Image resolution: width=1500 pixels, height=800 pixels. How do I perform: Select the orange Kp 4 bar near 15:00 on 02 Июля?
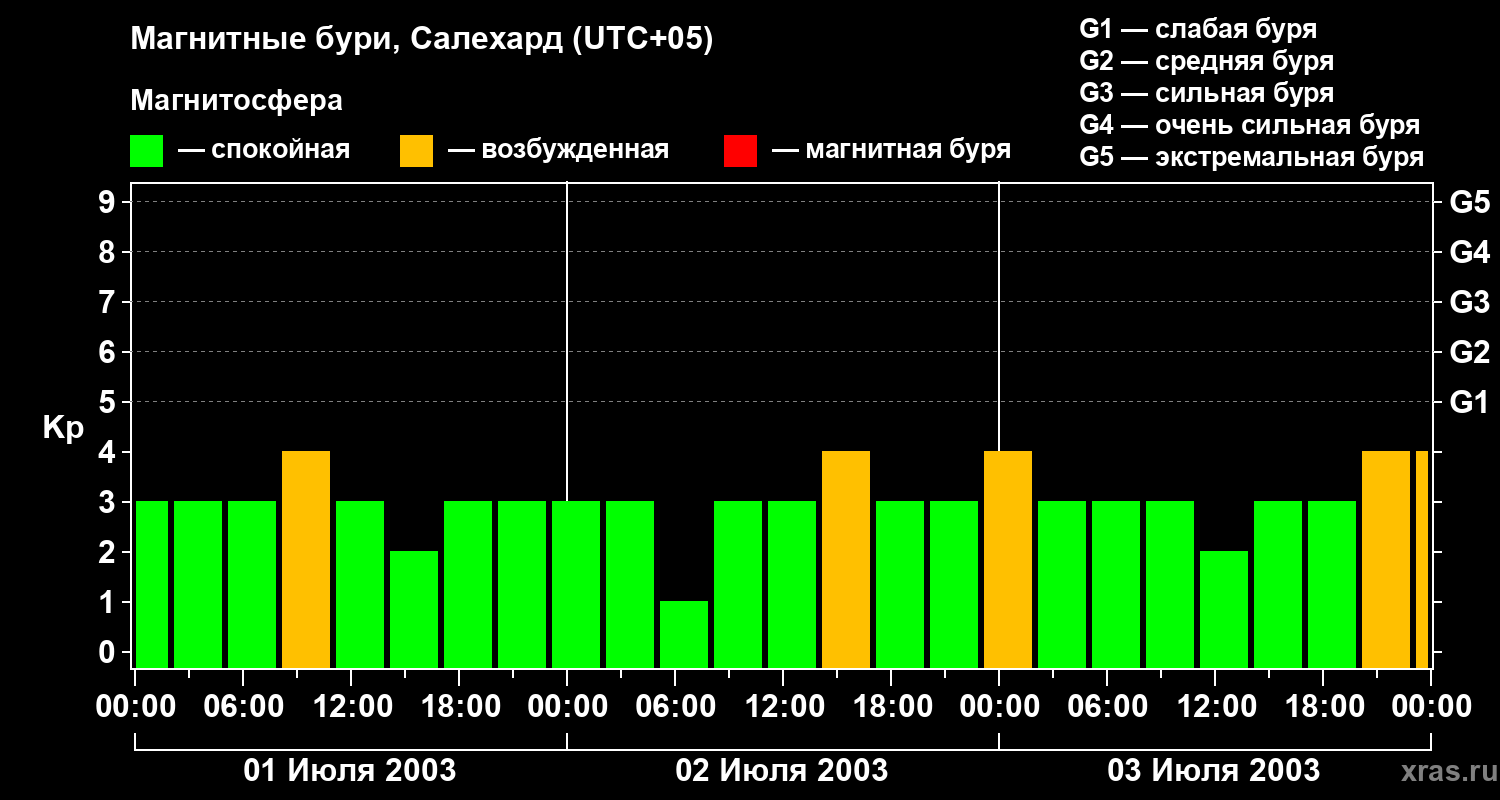tap(846, 560)
